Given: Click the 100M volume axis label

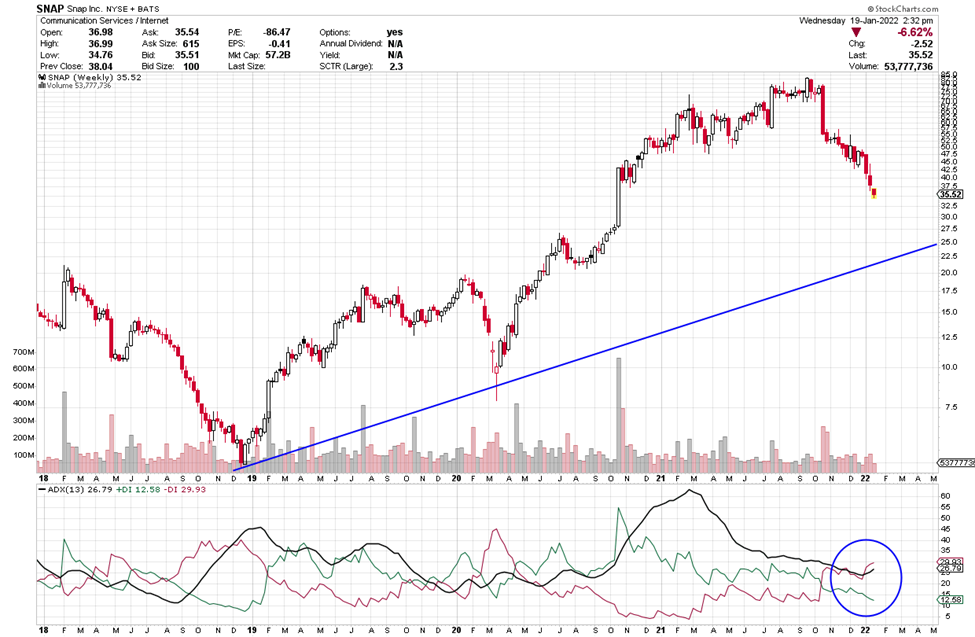Looking at the screenshot, I should pos(23,455).
